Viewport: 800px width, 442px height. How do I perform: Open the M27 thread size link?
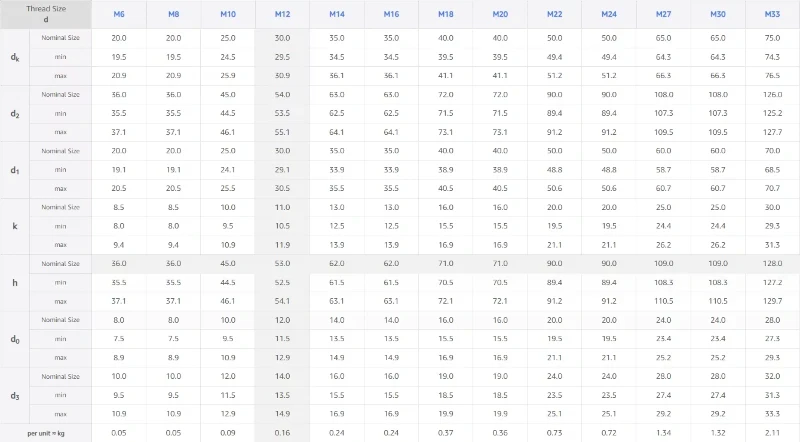pos(663,14)
